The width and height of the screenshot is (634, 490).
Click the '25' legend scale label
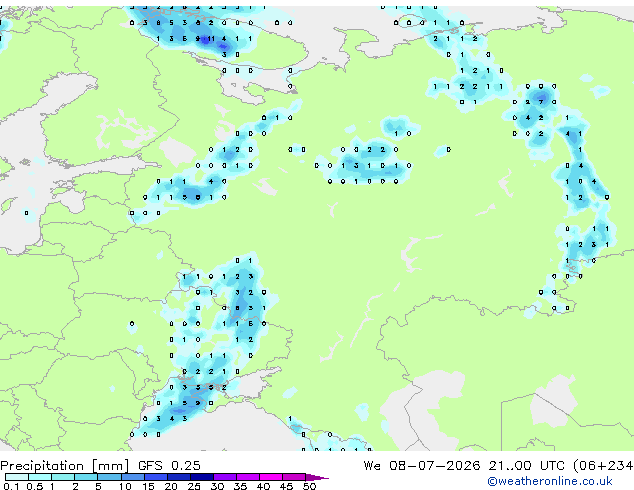coord(194,486)
